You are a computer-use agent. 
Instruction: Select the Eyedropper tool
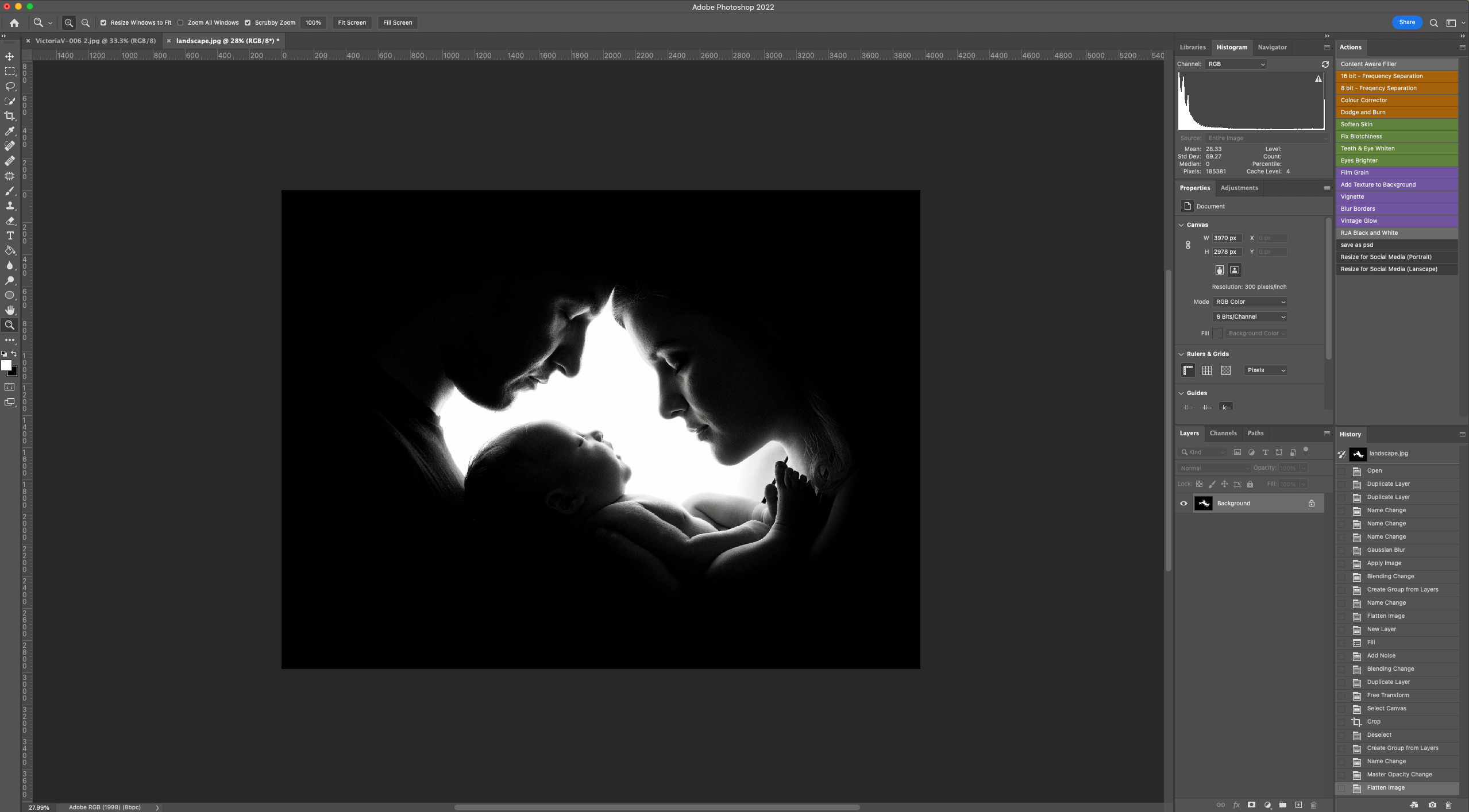coord(10,131)
